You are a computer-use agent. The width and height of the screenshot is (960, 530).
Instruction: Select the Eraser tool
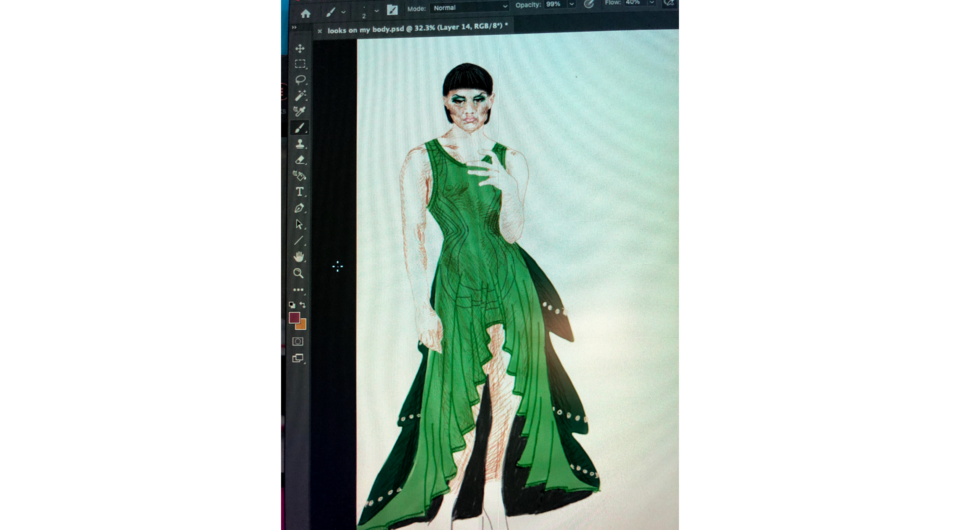(x=299, y=160)
